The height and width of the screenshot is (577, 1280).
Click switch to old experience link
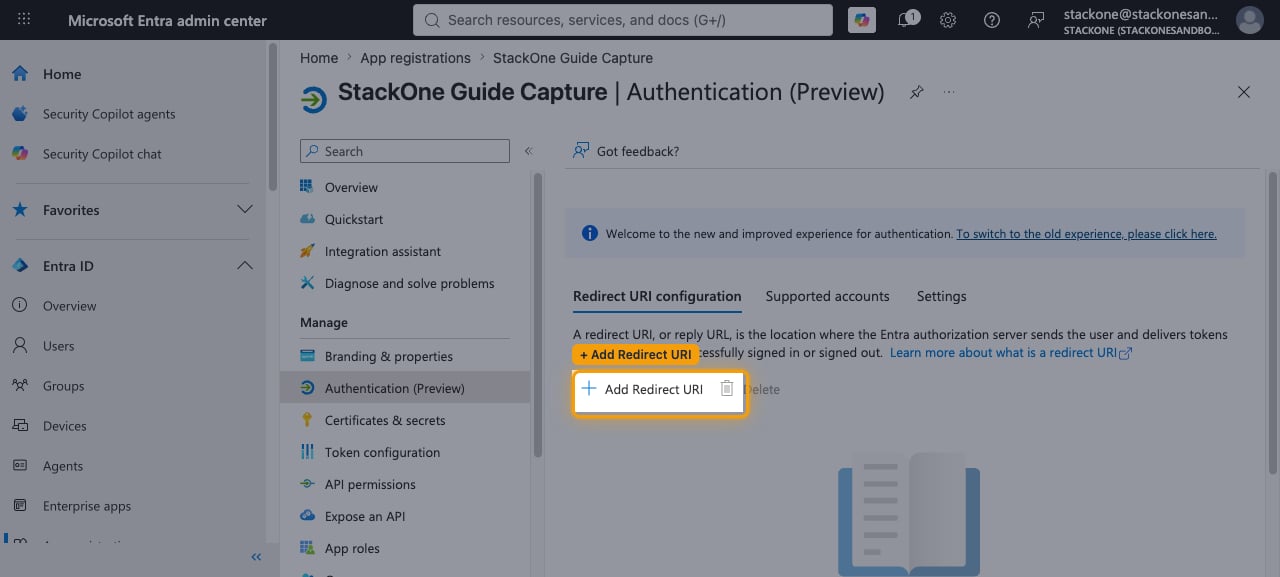1086,234
